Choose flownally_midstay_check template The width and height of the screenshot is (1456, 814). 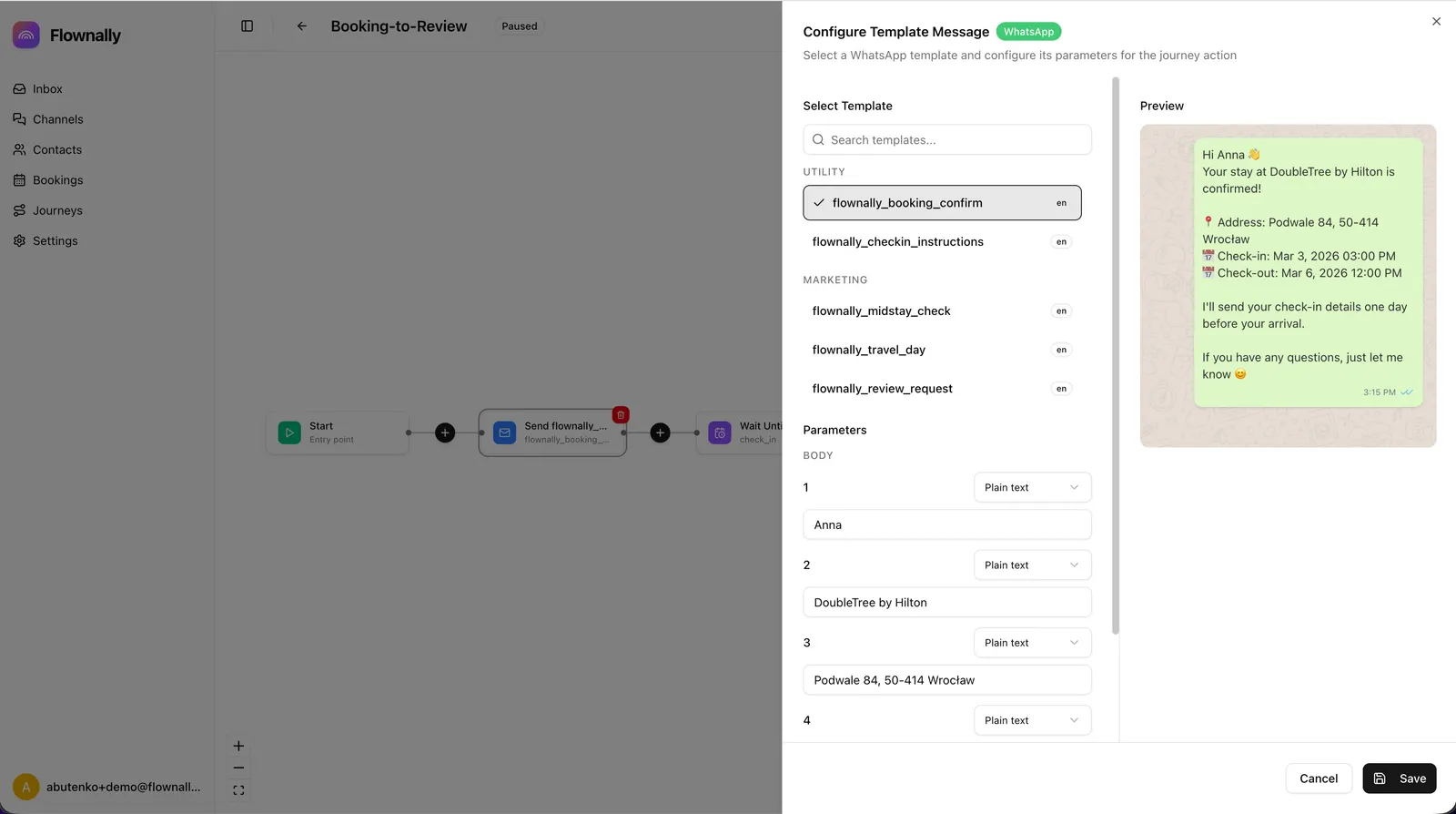[x=942, y=310]
